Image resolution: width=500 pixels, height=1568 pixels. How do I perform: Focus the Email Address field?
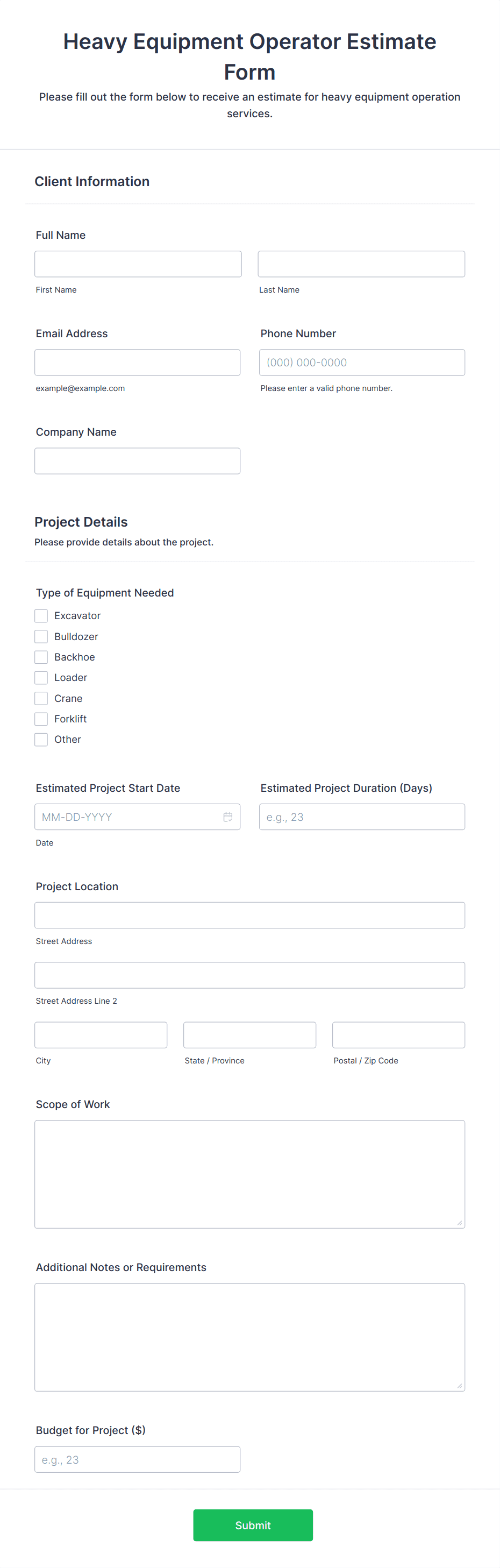pos(138,362)
